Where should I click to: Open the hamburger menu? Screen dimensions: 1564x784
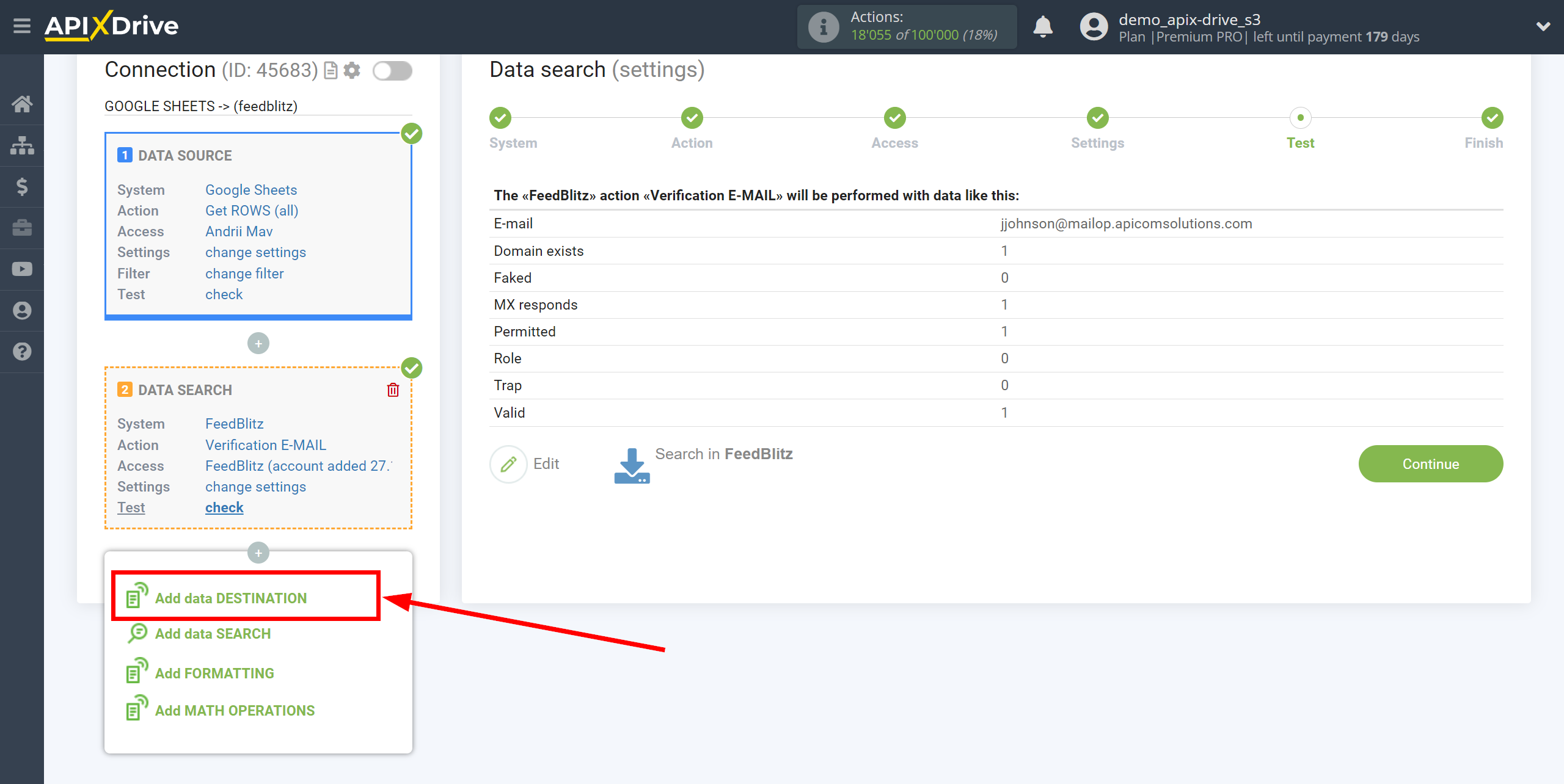[22, 26]
